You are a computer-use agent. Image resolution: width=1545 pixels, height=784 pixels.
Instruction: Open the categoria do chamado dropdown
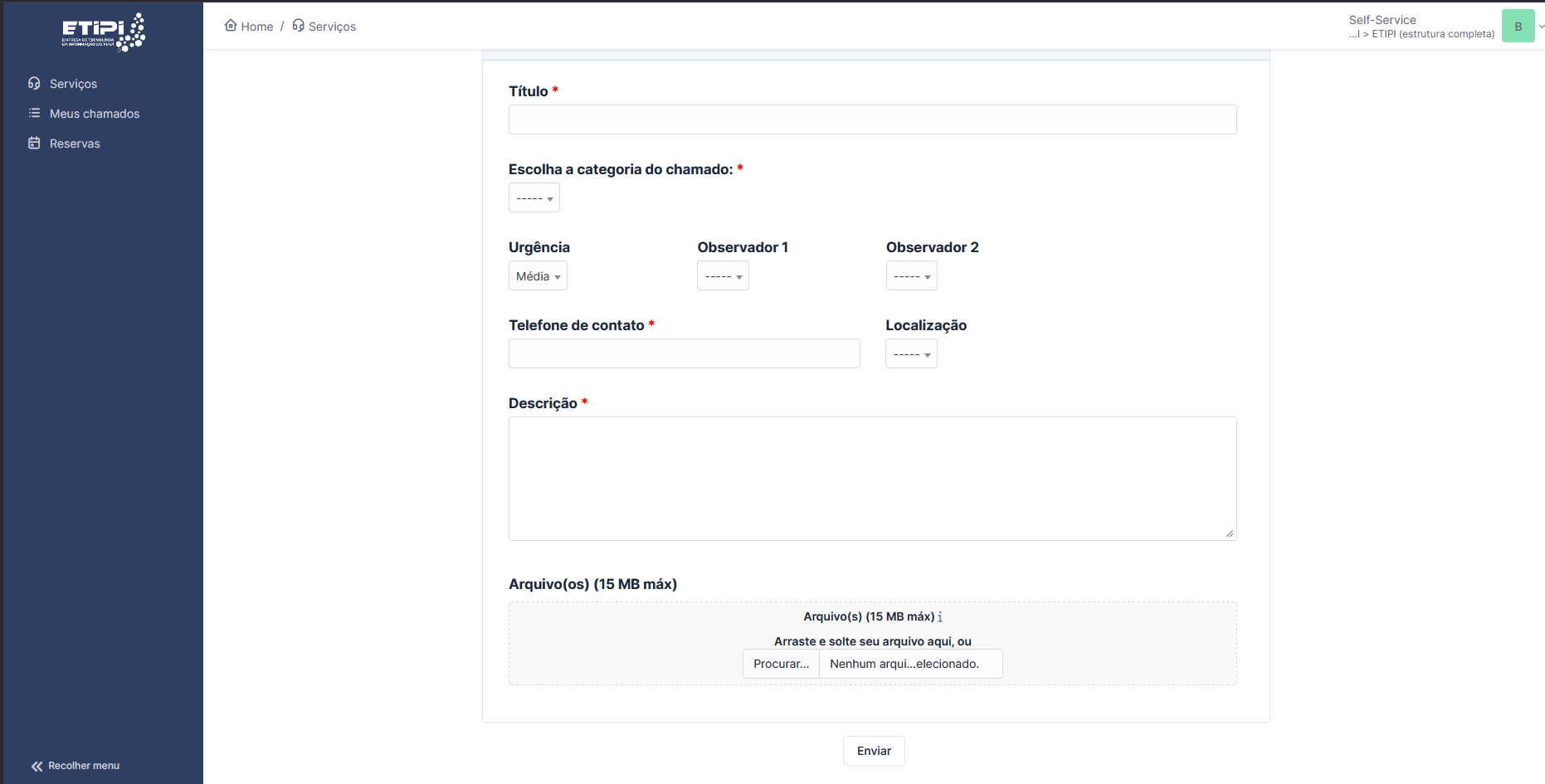click(534, 198)
